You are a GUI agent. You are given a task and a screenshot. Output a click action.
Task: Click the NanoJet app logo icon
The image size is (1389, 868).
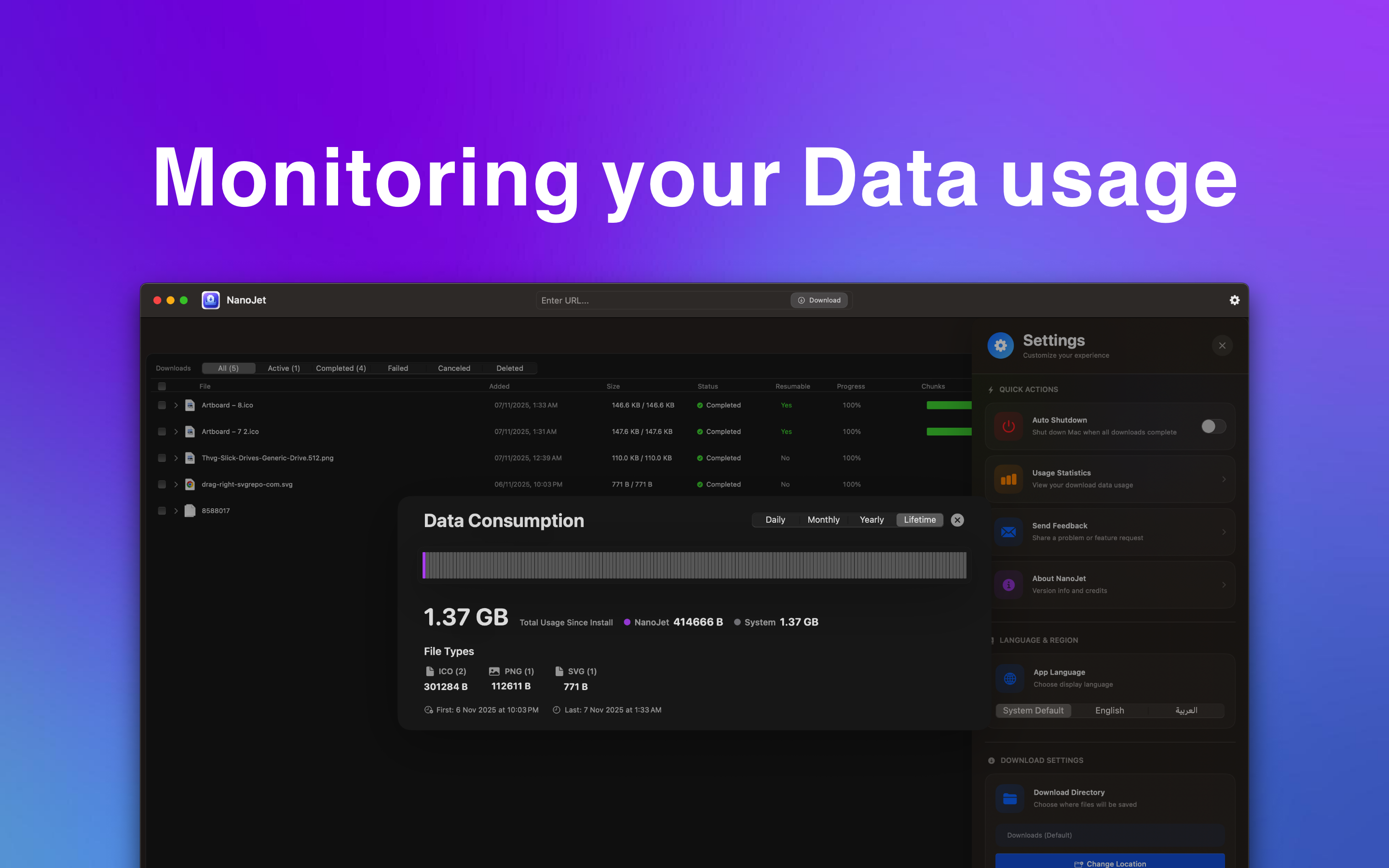point(211,300)
